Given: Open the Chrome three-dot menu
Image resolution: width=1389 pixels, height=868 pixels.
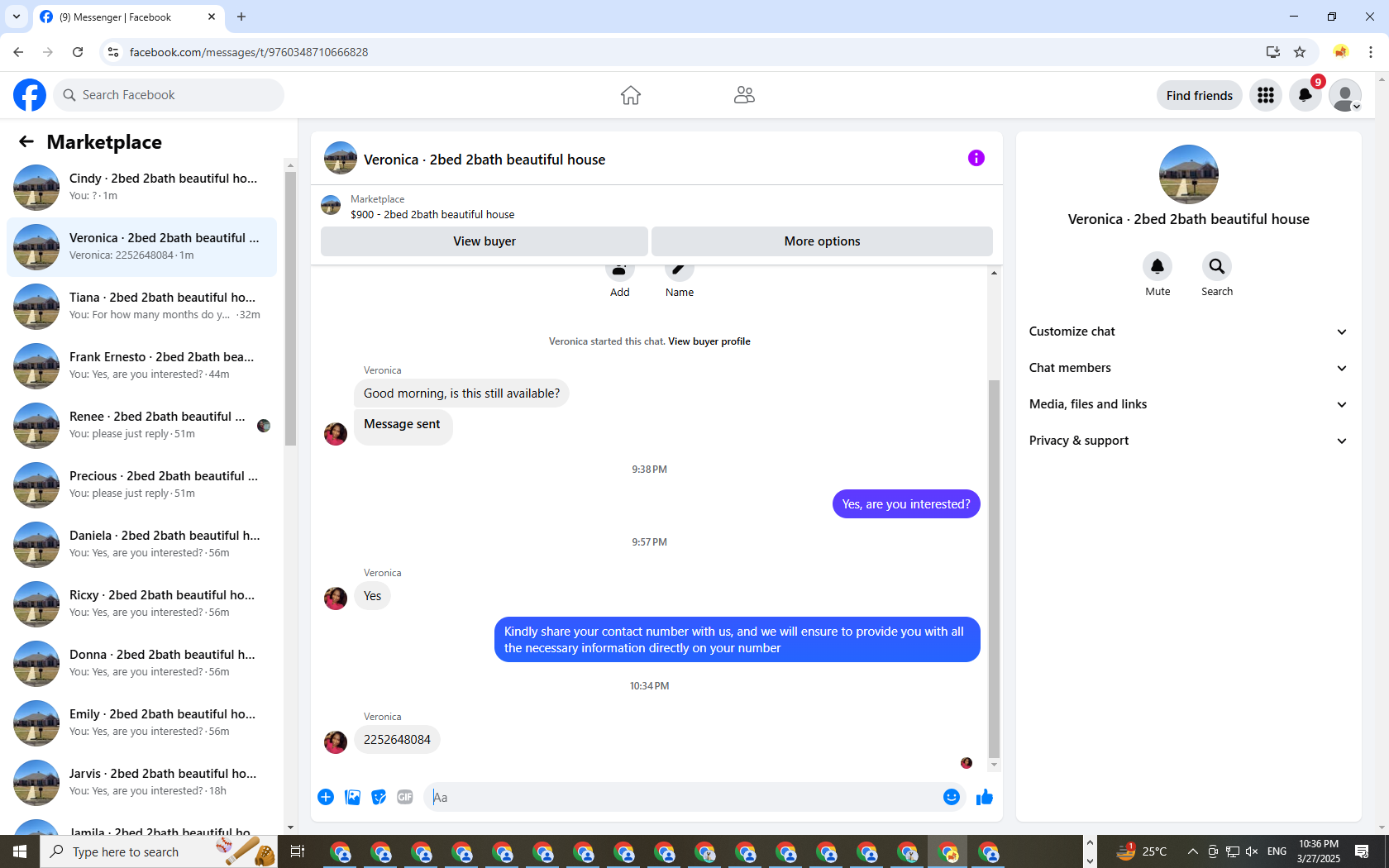Looking at the screenshot, I should coord(1371,52).
